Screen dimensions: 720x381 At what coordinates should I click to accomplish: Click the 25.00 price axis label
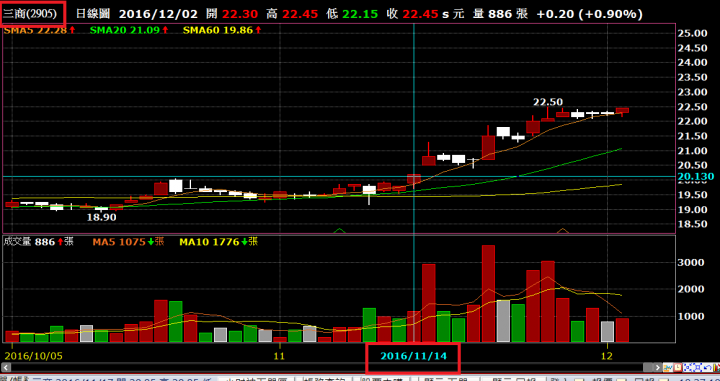(x=692, y=33)
